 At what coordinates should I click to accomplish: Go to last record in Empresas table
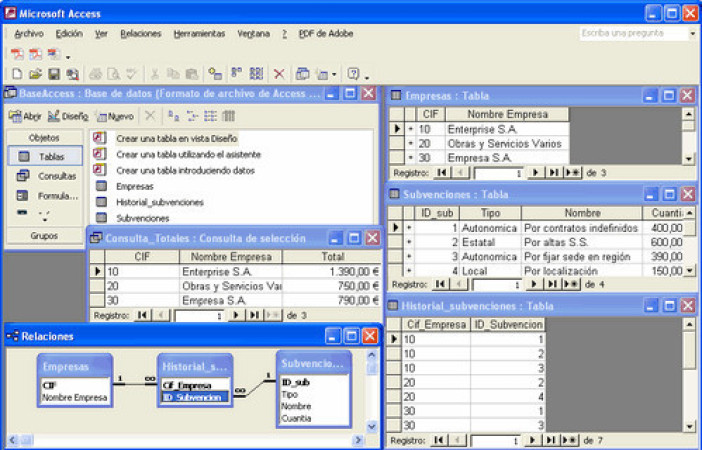point(553,172)
